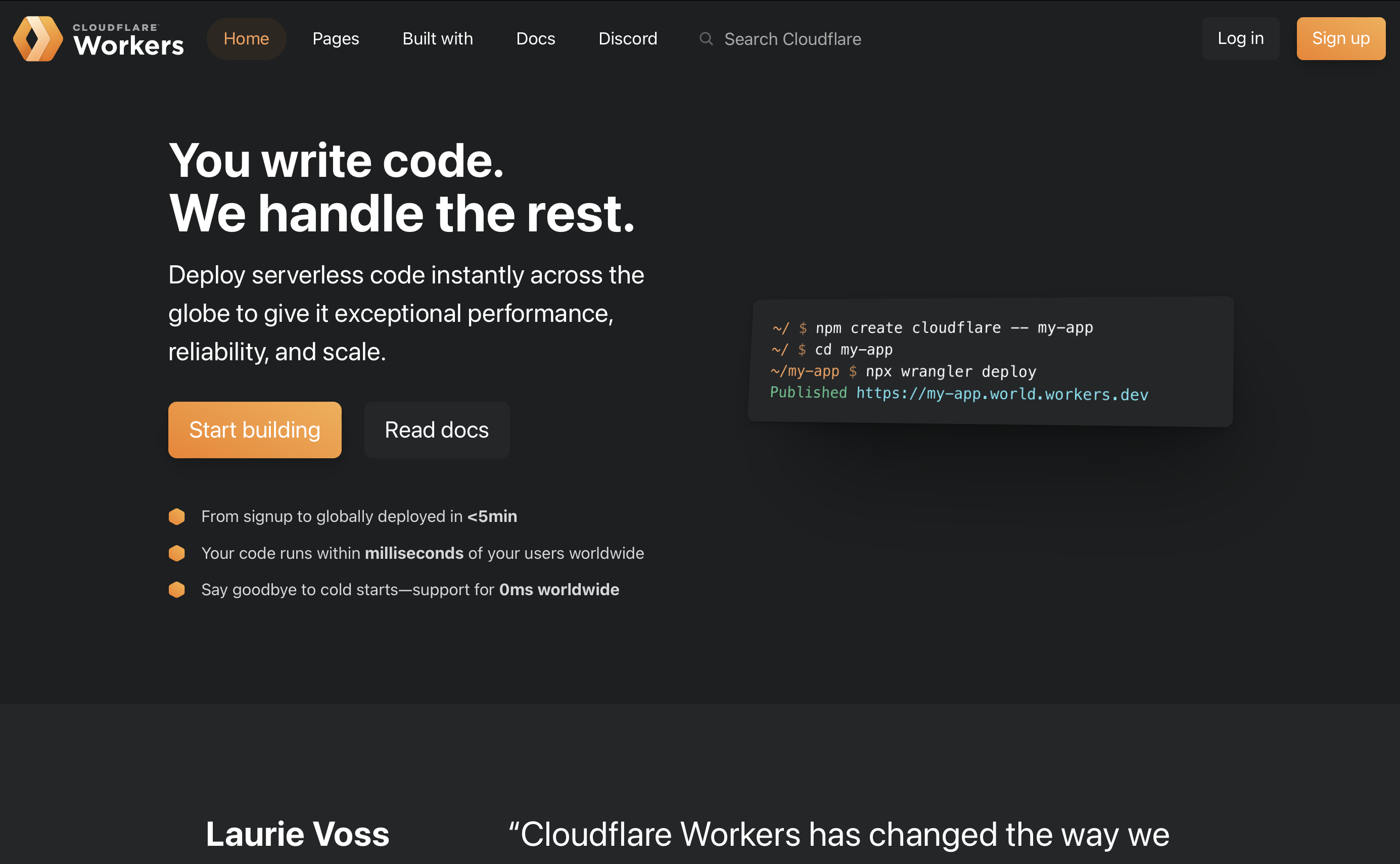Image resolution: width=1400 pixels, height=864 pixels.
Task: Click the Sign up button
Action: [1340, 38]
